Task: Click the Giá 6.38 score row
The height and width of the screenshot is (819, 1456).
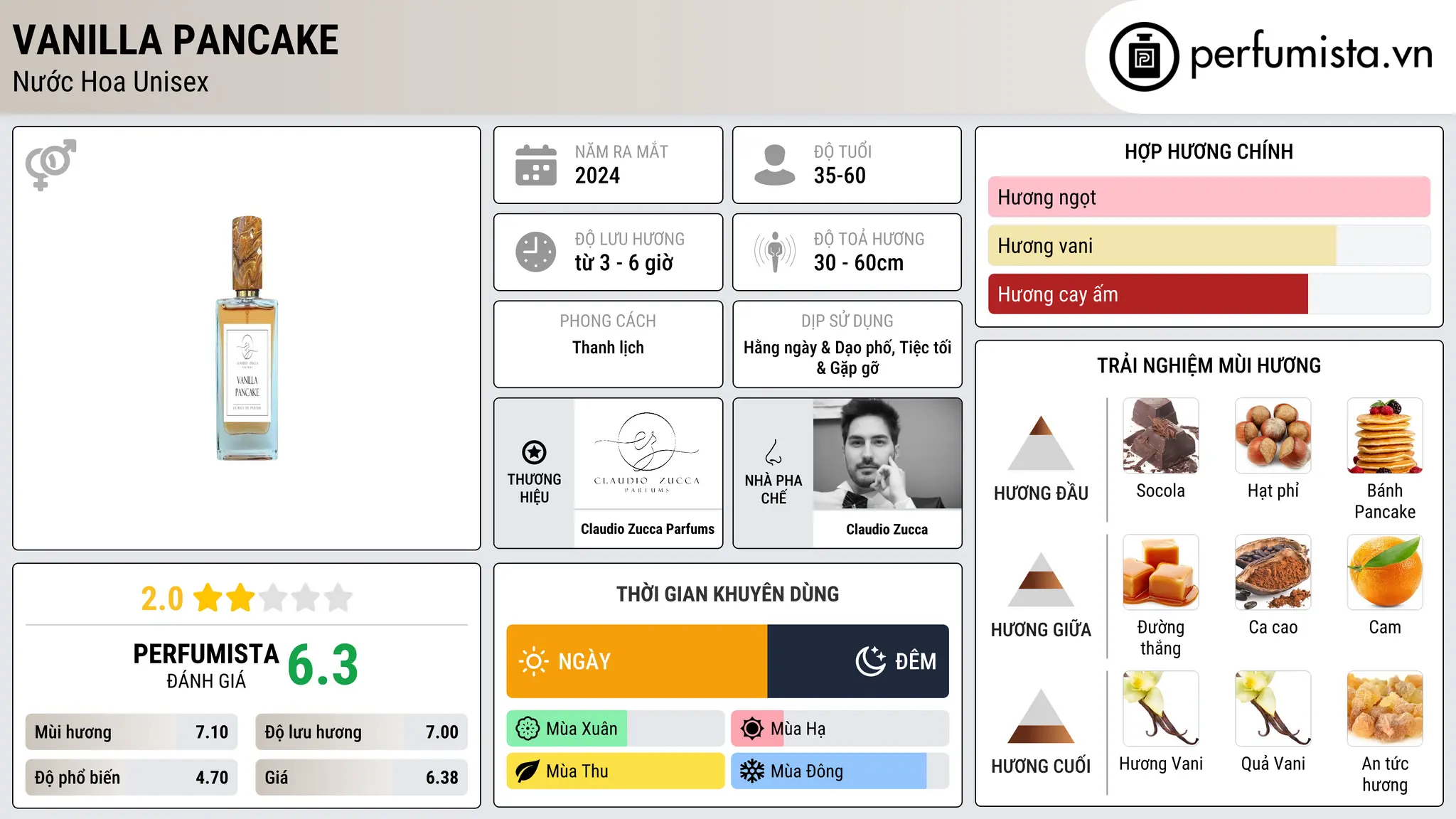Action: 361,778
